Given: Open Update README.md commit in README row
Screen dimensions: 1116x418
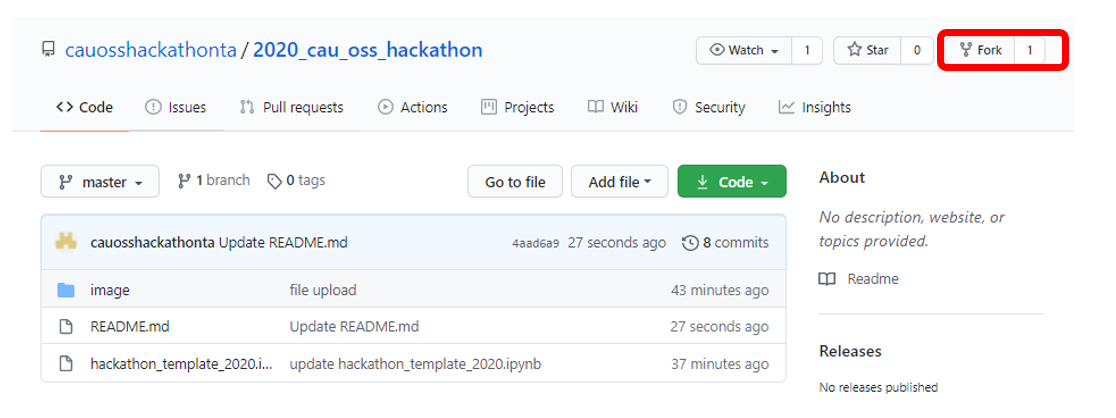Looking at the screenshot, I should [x=354, y=327].
